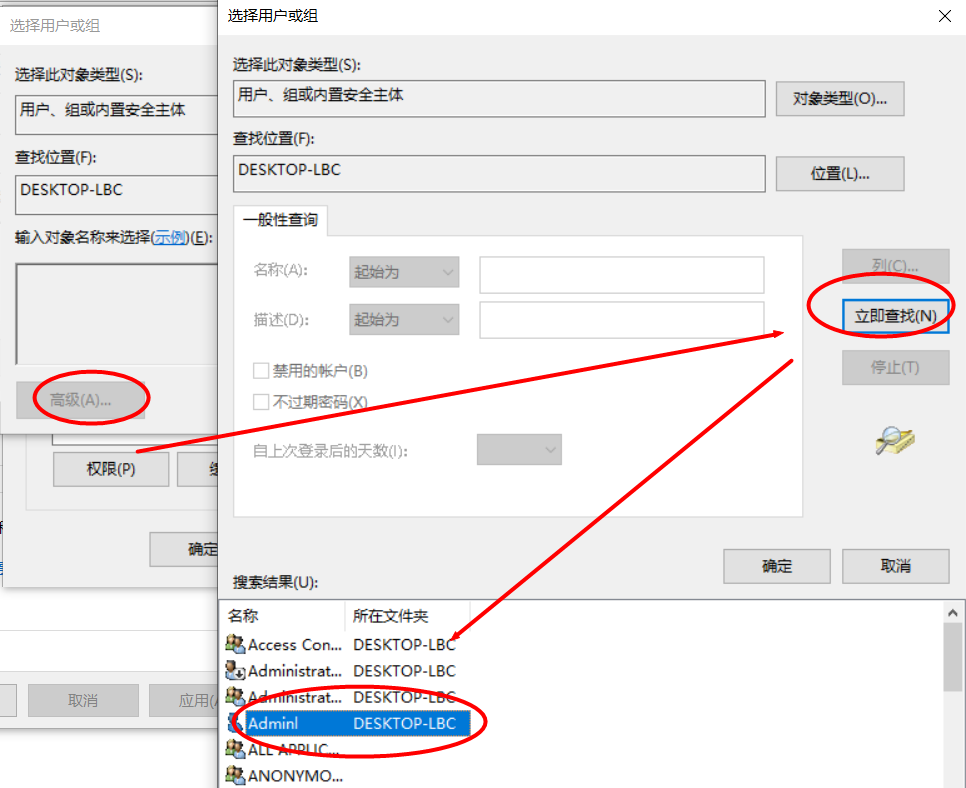Viewport: 966px width, 788px height.
Task: Open the 名称(A) 起始为 dropdown
Action: click(404, 272)
